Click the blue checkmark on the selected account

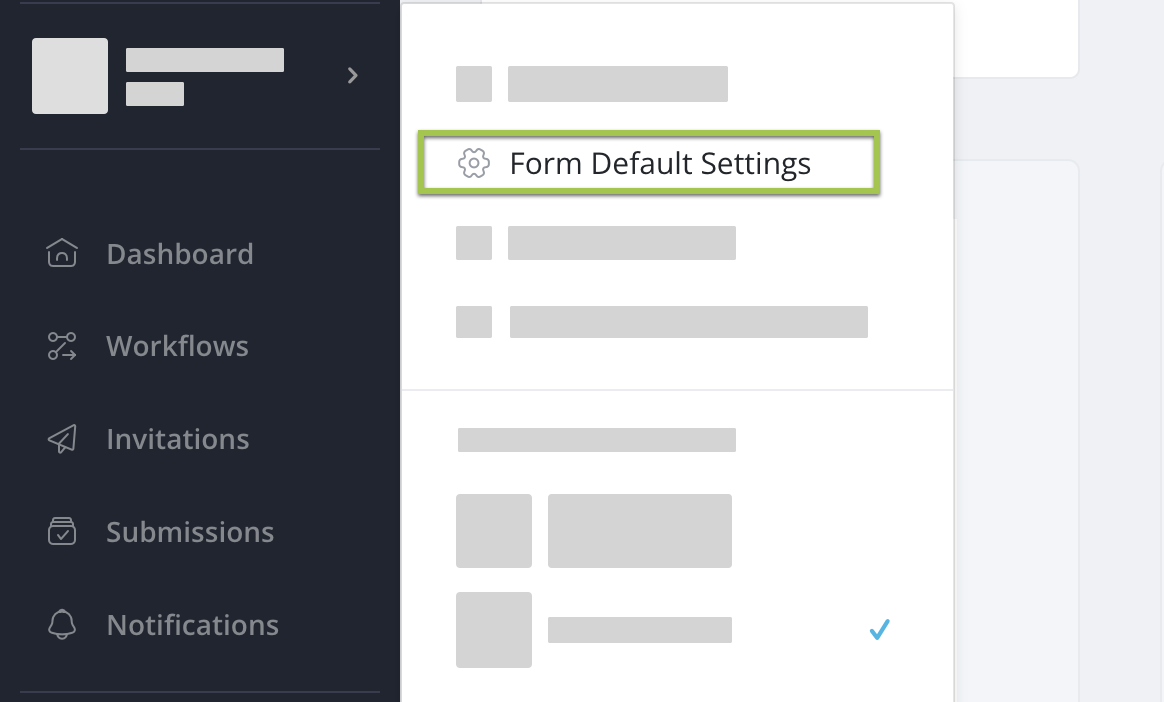[x=879, y=630]
